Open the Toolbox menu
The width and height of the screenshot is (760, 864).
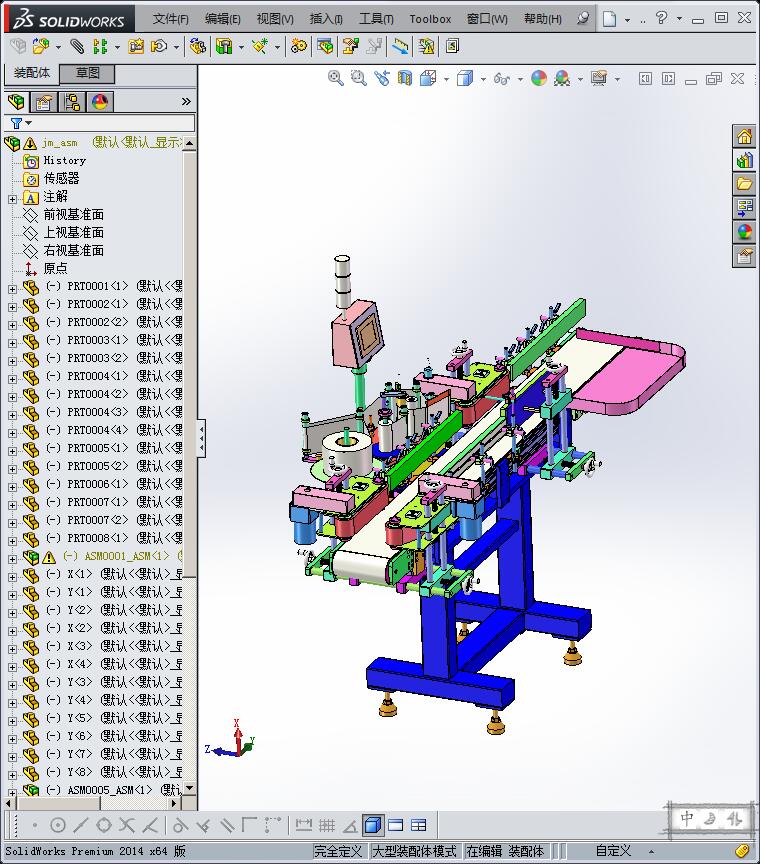[430, 19]
